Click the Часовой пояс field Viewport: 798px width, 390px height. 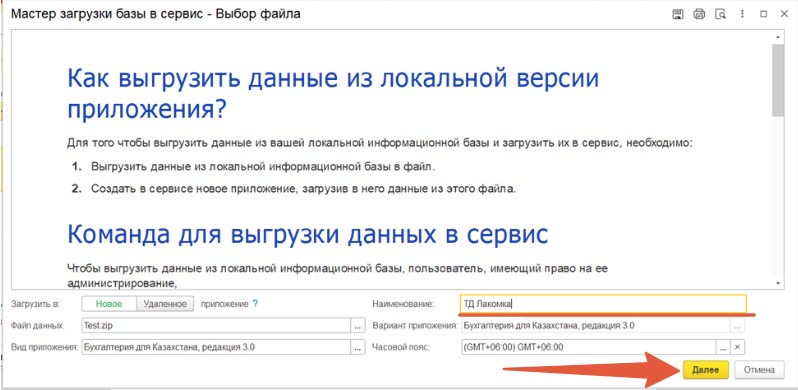(588, 347)
